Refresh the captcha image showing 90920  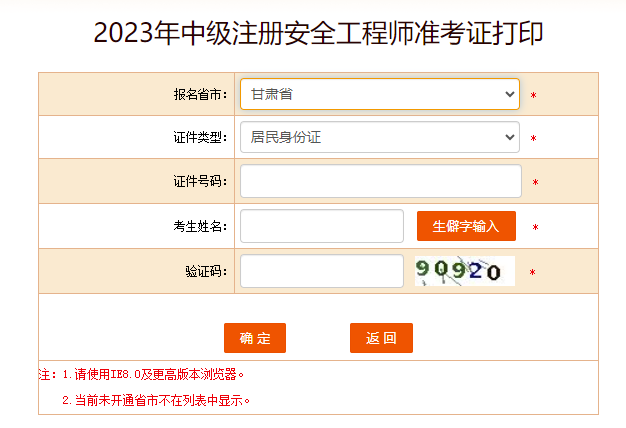click(x=464, y=271)
